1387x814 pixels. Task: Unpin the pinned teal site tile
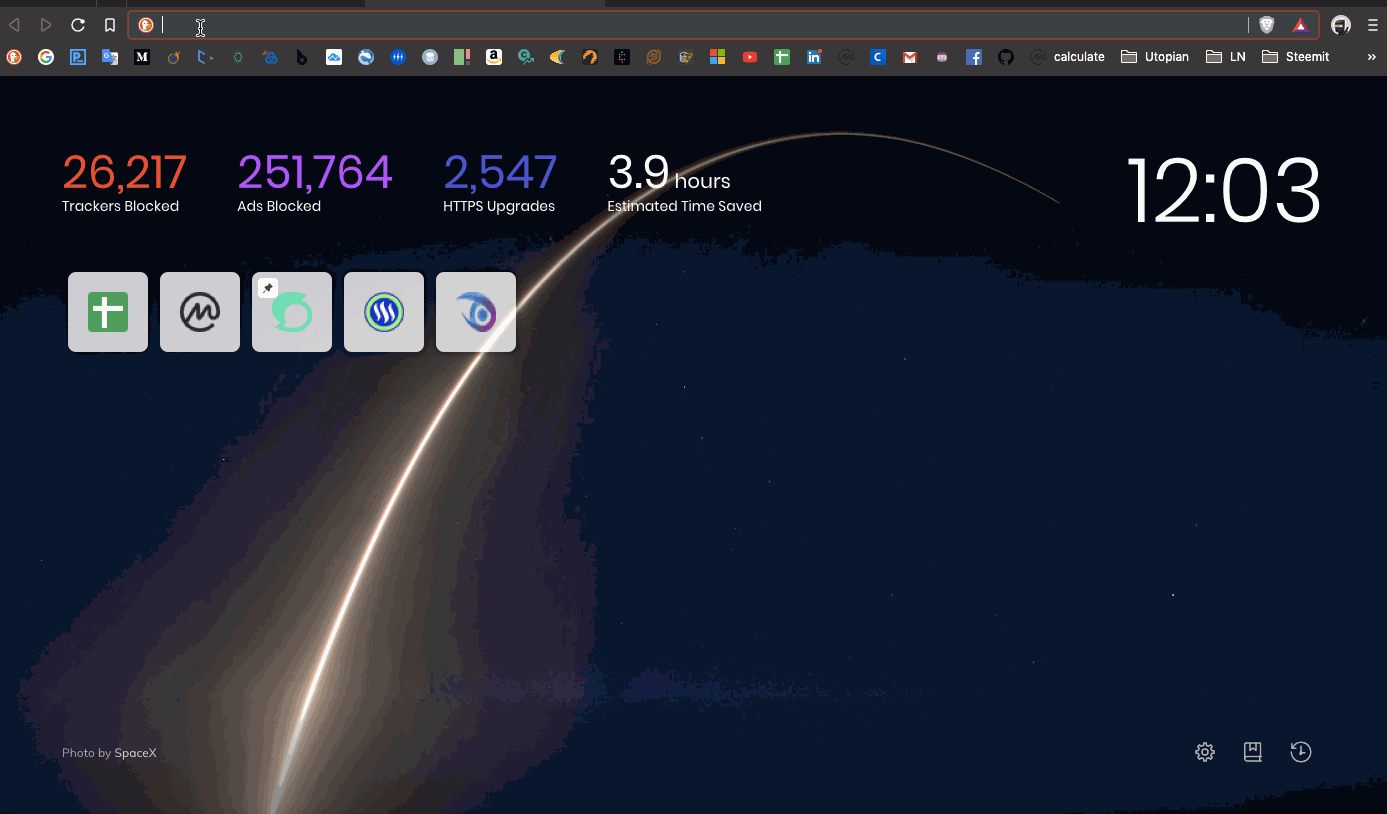pos(268,288)
